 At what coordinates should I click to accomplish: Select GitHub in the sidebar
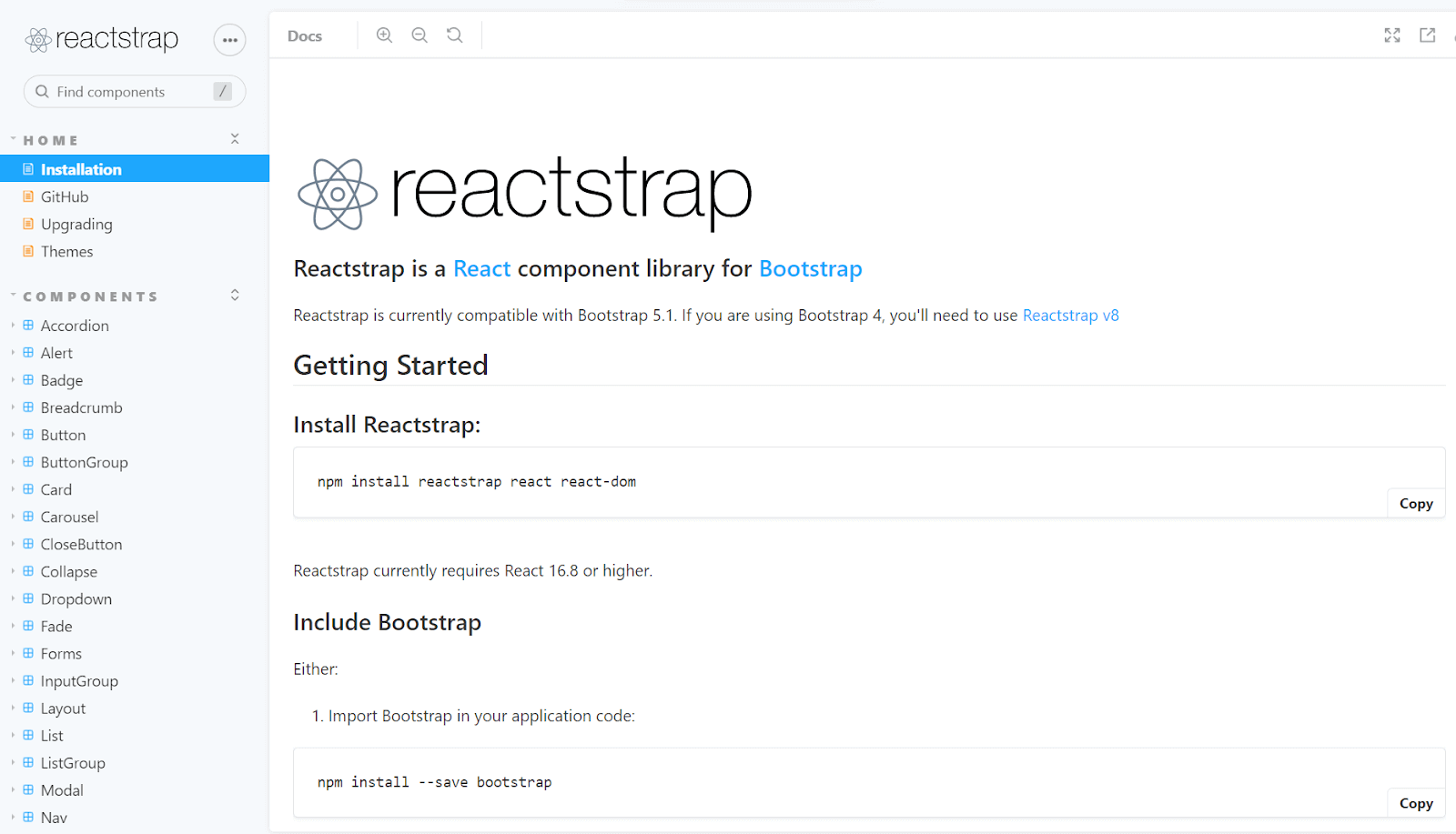[x=65, y=196]
